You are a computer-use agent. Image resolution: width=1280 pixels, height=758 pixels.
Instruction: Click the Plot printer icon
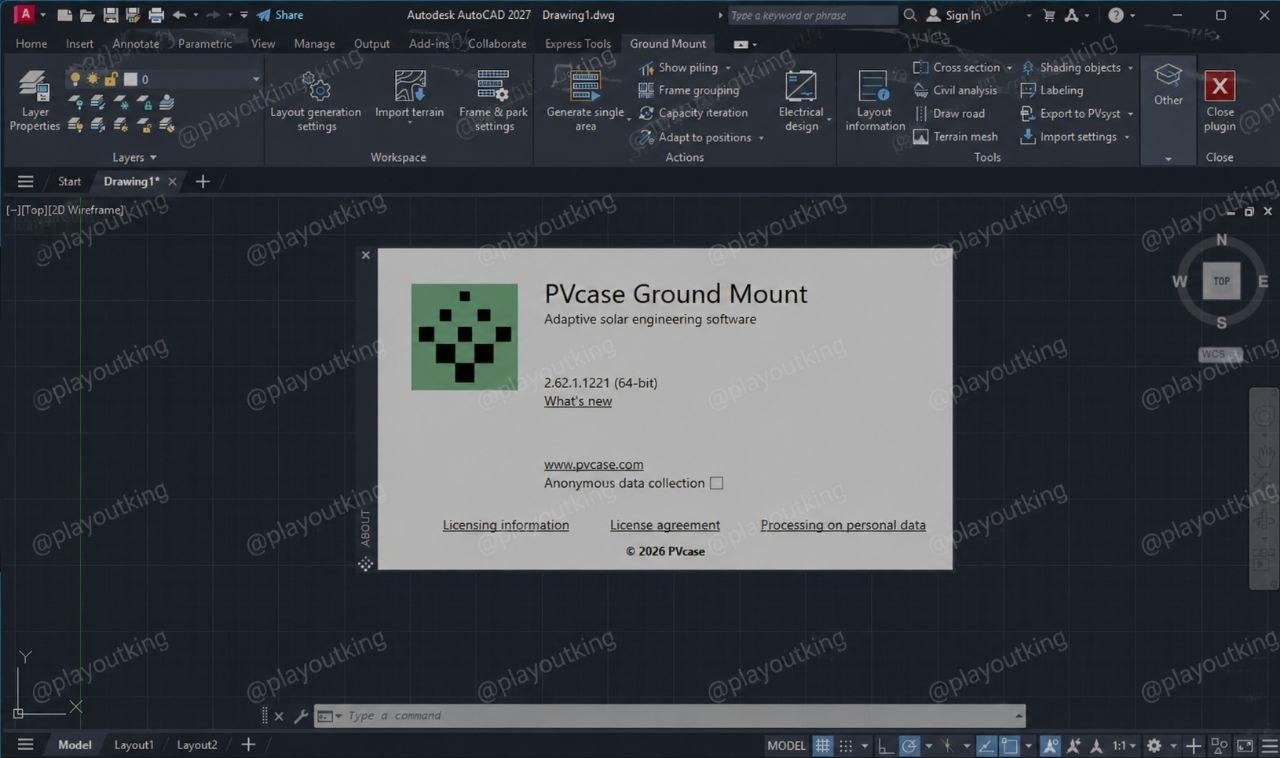coord(156,15)
